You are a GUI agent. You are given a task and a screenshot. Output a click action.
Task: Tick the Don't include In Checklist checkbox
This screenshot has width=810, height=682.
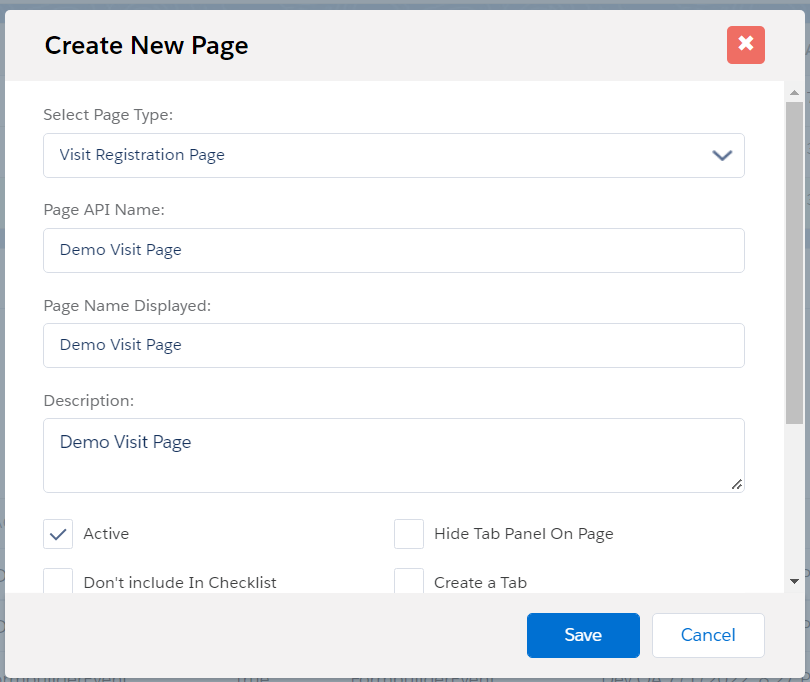tap(58, 581)
